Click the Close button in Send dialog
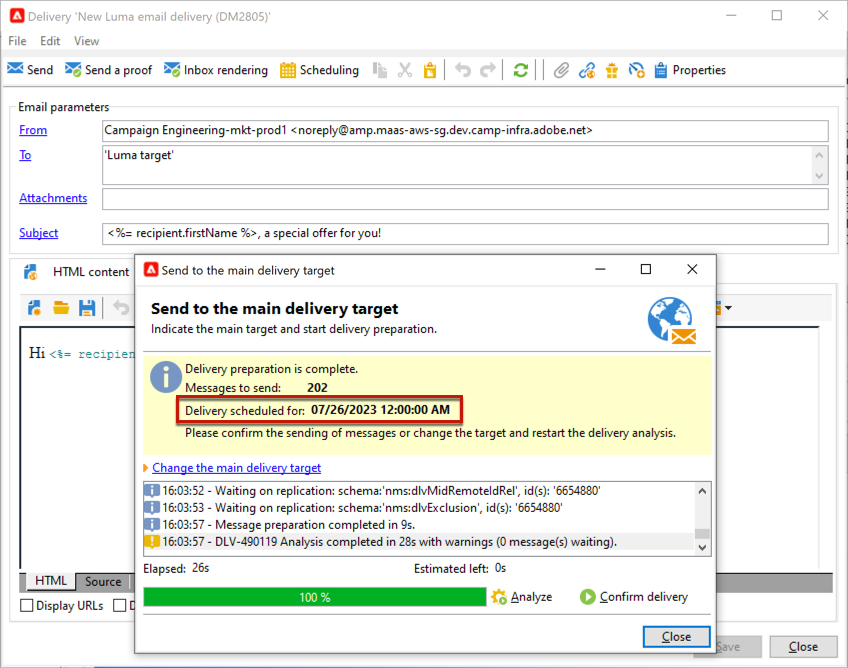 677,637
